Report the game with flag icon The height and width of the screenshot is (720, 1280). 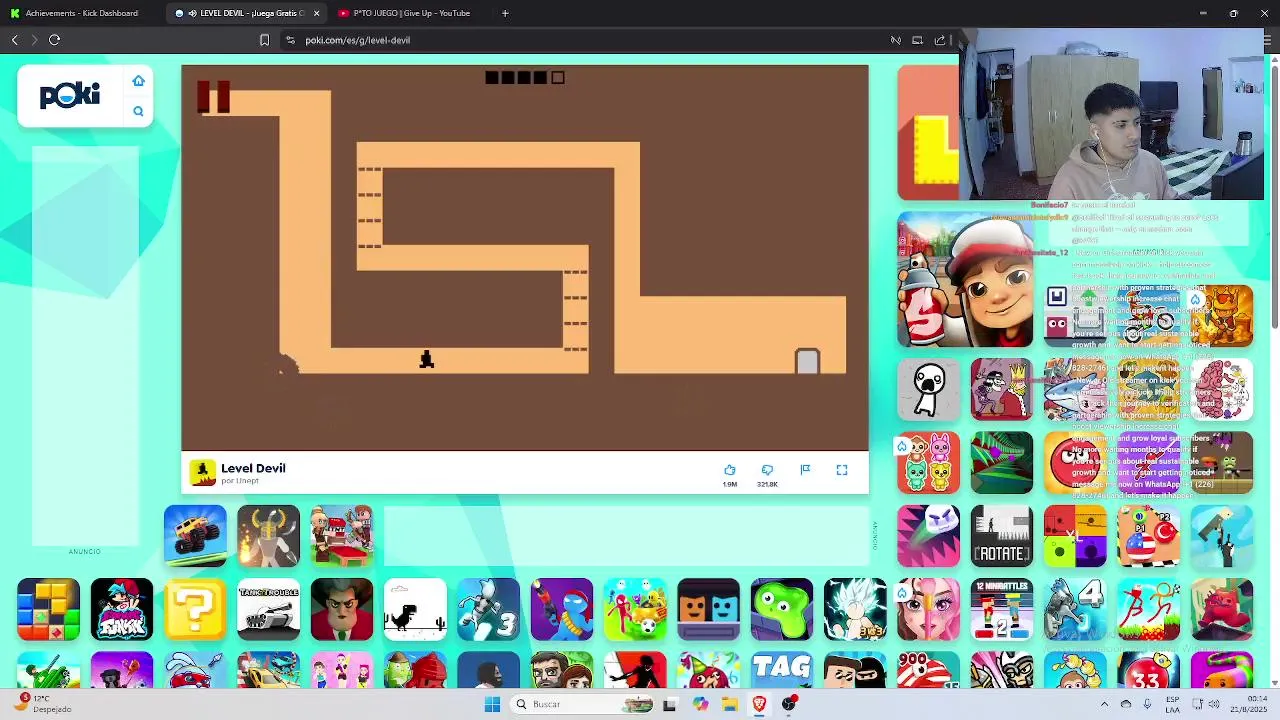805,470
